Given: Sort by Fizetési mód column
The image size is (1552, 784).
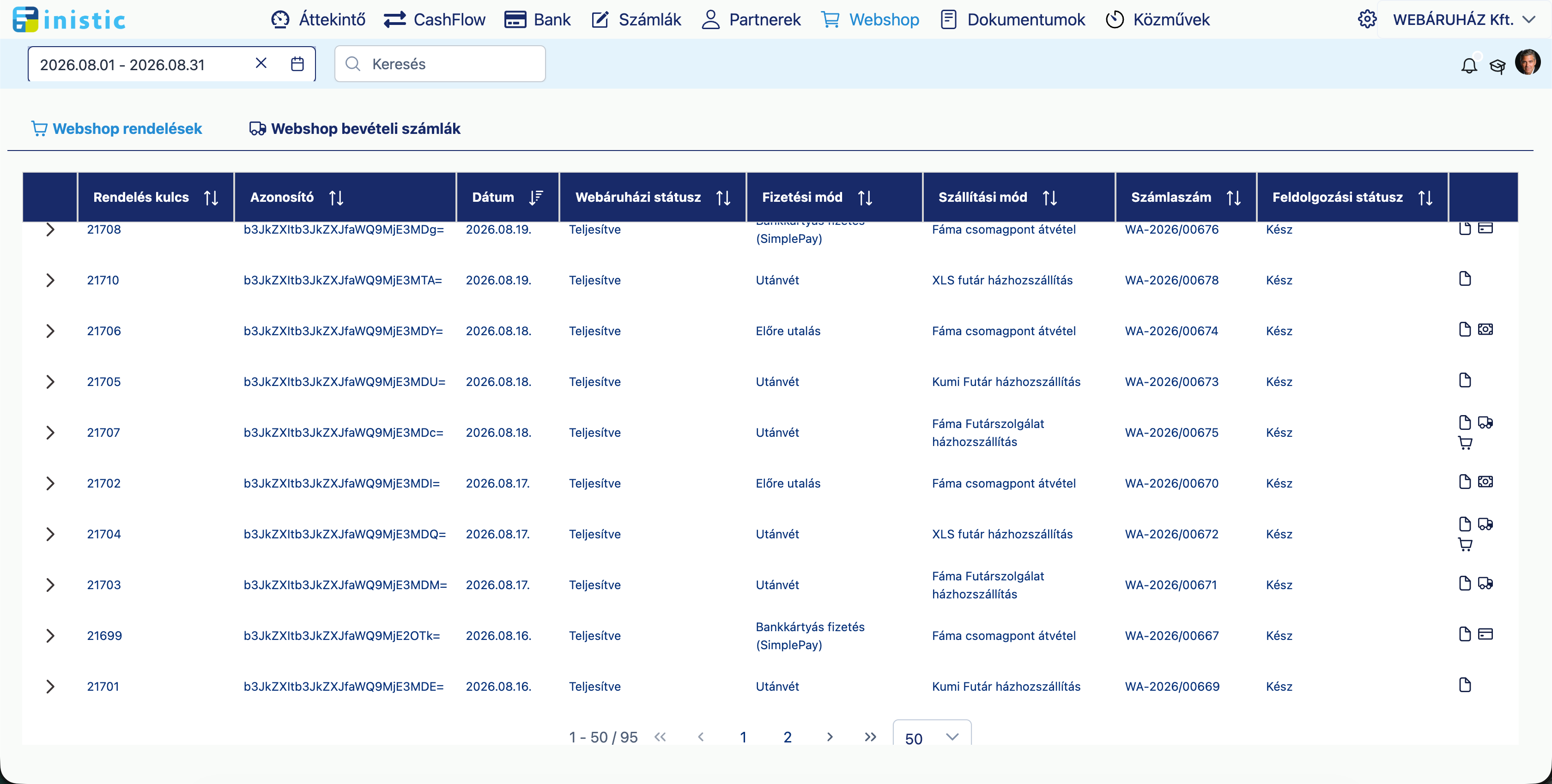Looking at the screenshot, I should click(x=865, y=198).
